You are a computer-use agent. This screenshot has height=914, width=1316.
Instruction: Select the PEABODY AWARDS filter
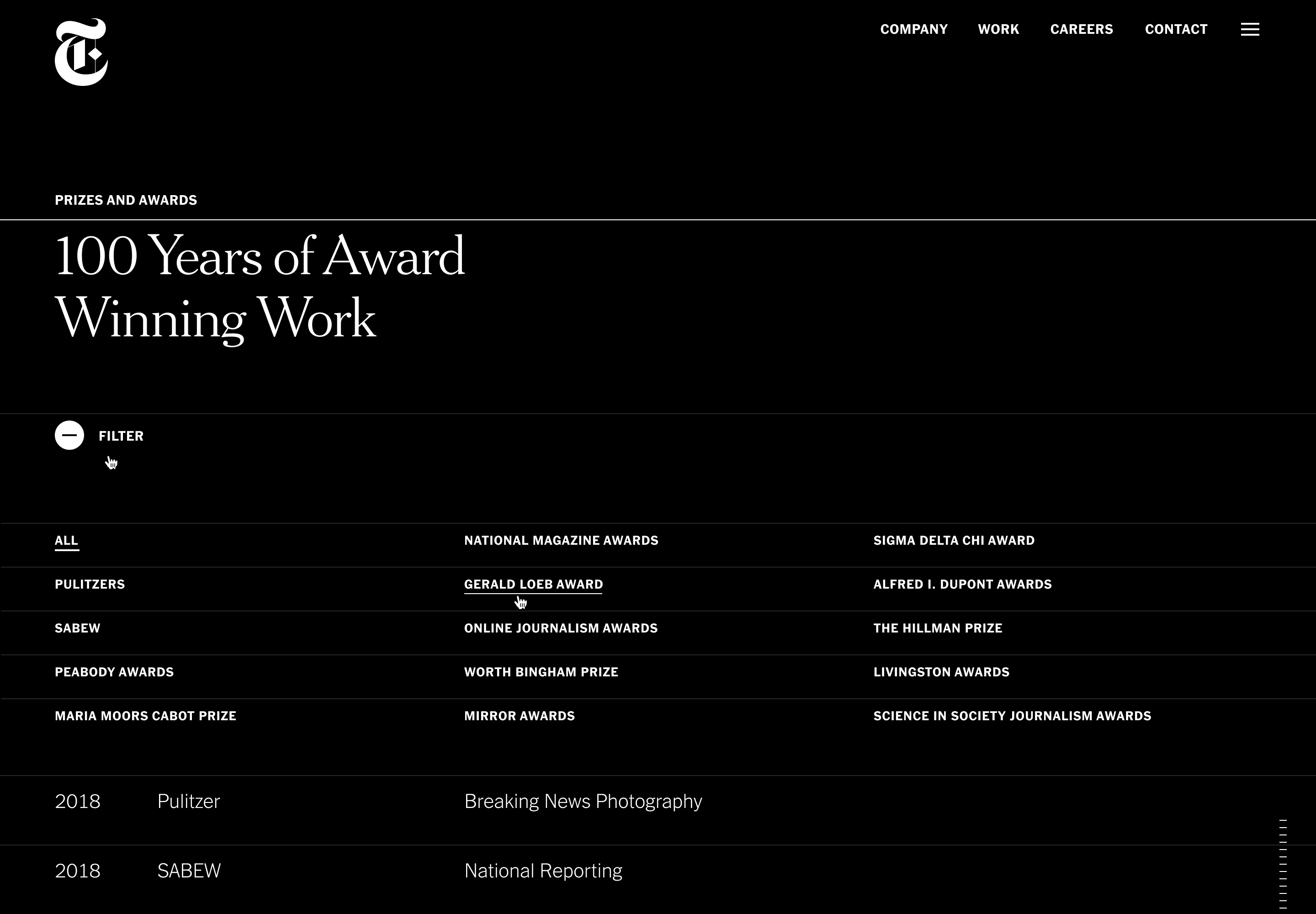point(114,672)
